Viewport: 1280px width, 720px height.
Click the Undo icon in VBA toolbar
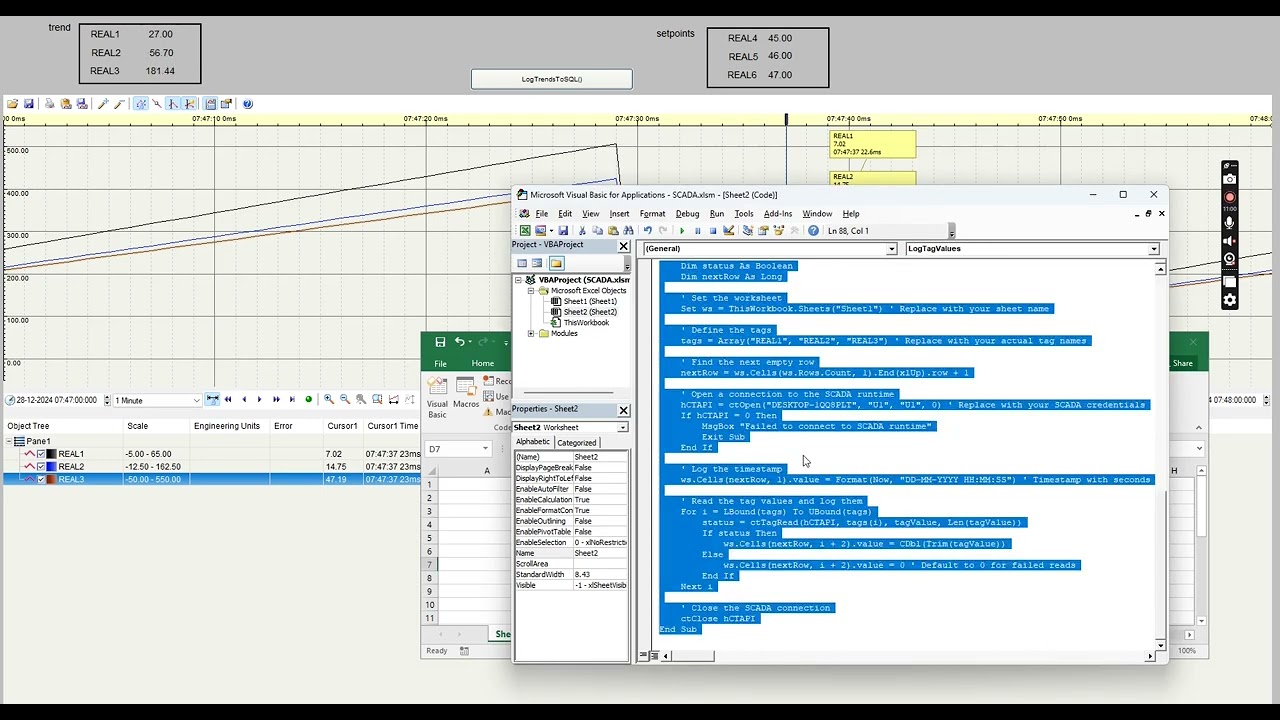coord(648,231)
